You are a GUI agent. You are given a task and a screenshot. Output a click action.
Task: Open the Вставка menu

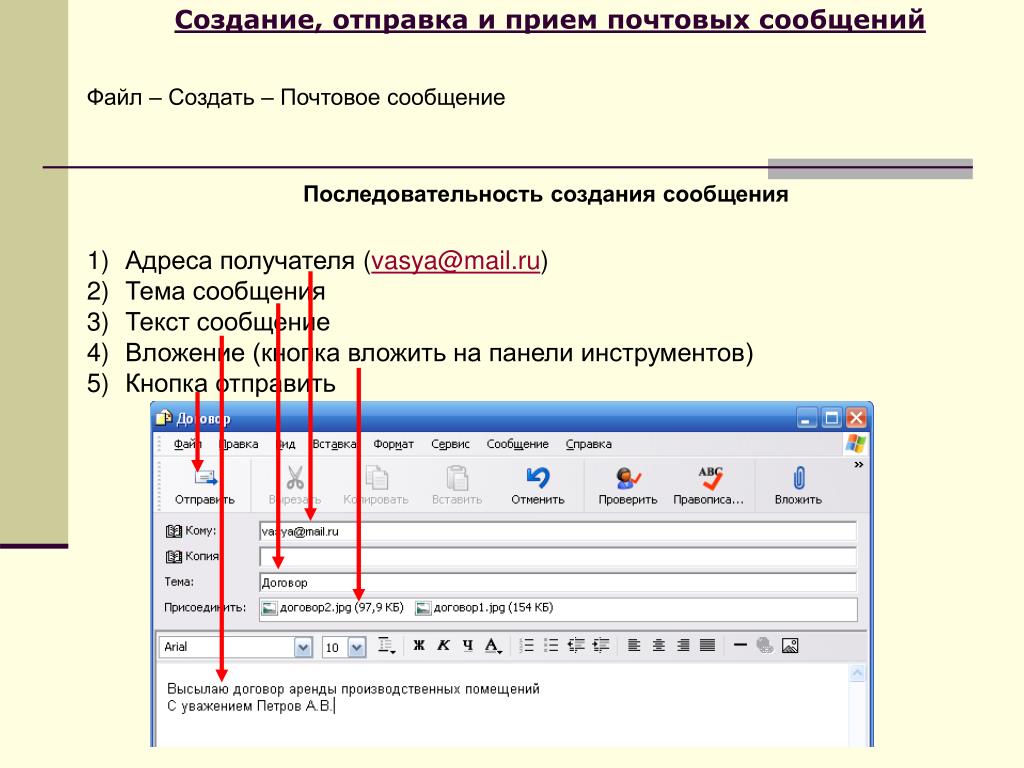click(x=334, y=444)
